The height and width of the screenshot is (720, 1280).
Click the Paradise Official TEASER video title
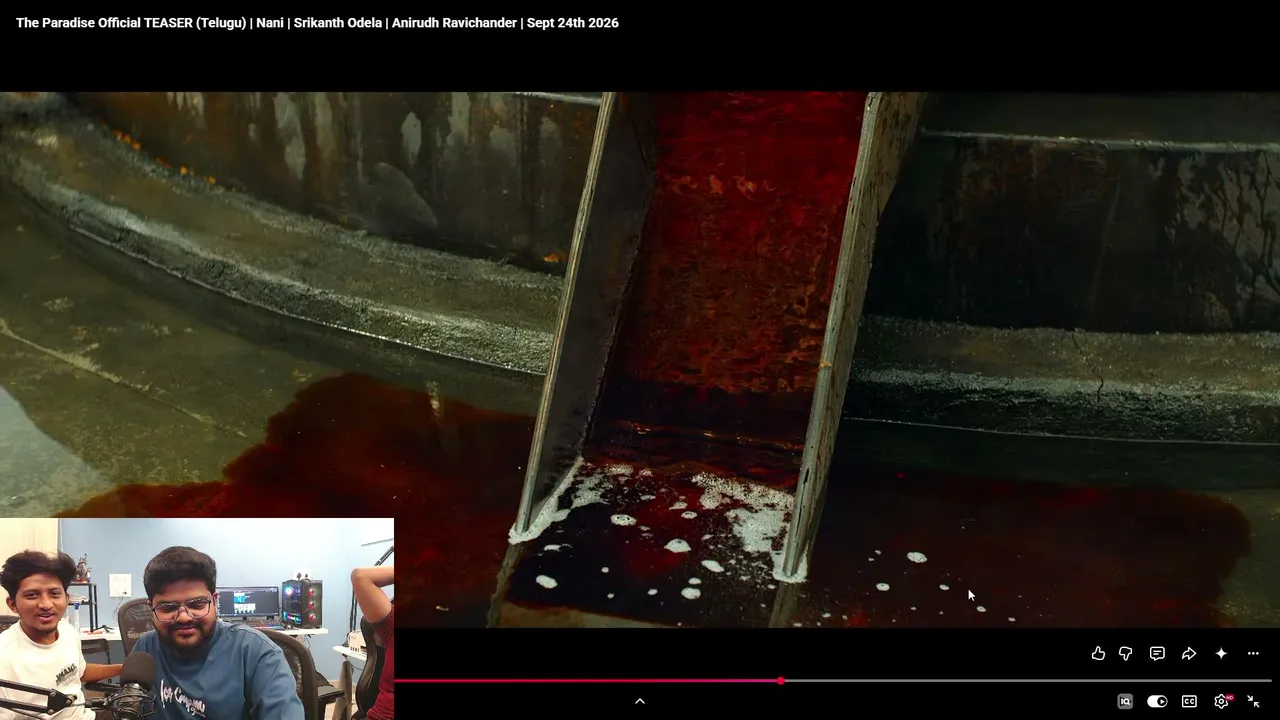coord(317,23)
